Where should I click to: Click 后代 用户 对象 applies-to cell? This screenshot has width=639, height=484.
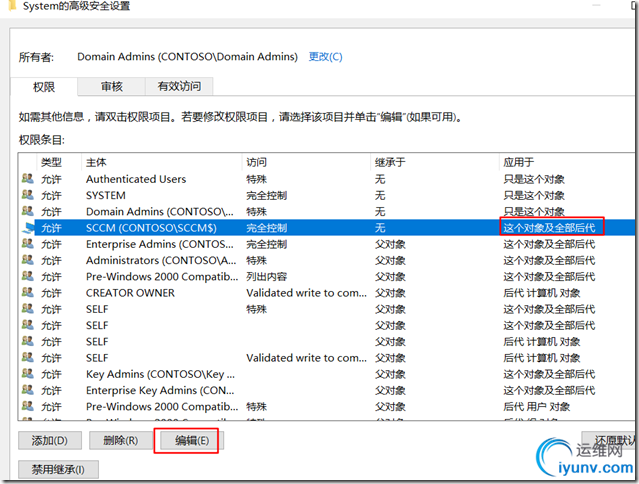coord(536,407)
